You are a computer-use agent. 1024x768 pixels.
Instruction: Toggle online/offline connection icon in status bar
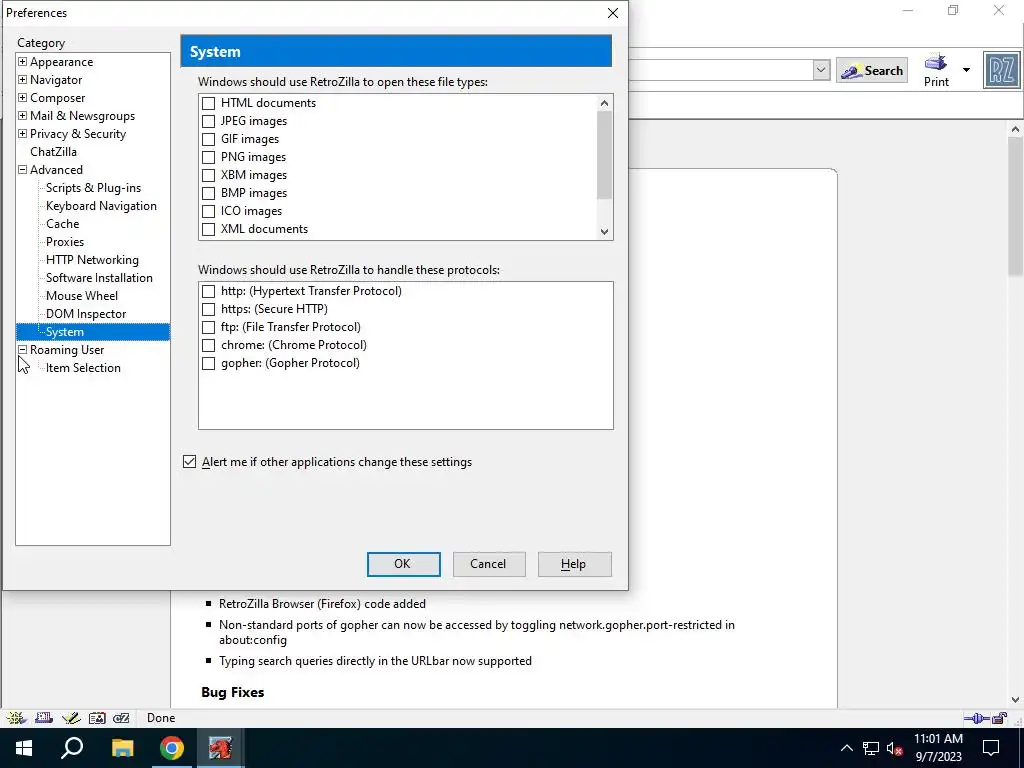tap(976, 718)
